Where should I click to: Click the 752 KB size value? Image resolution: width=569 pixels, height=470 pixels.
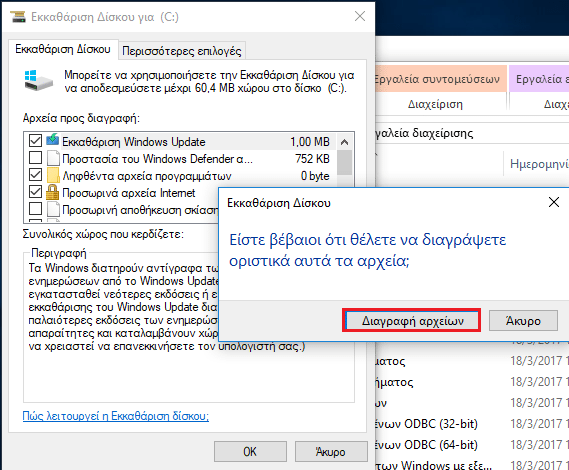[x=312, y=159]
